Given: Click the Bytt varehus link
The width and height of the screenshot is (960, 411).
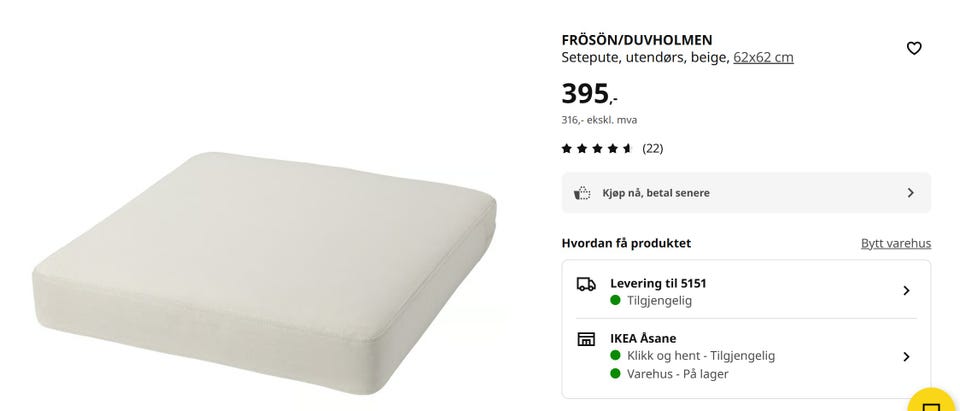Looking at the screenshot, I should pyautogui.click(x=896, y=243).
